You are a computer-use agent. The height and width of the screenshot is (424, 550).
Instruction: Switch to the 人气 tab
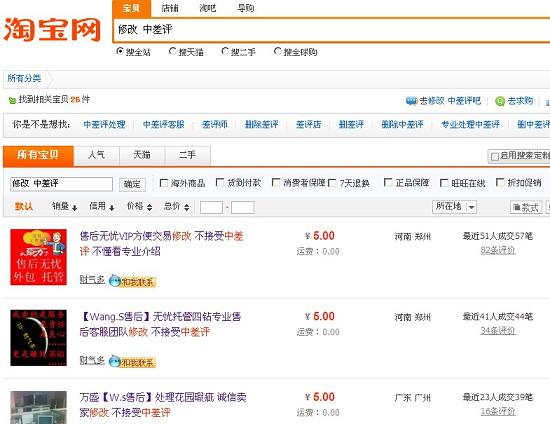pos(96,155)
